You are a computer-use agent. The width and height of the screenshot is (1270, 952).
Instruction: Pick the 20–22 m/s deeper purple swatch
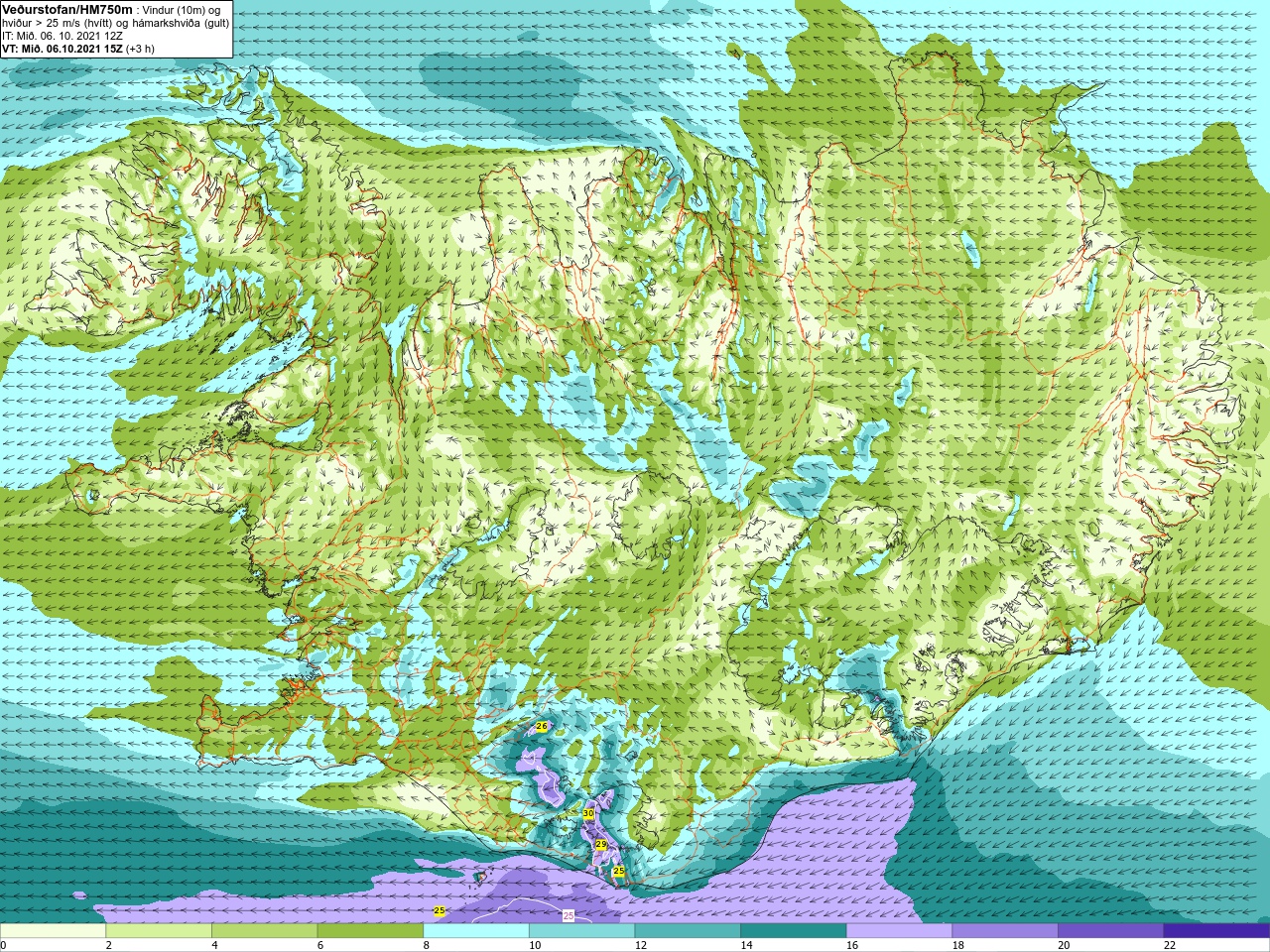tap(1111, 930)
